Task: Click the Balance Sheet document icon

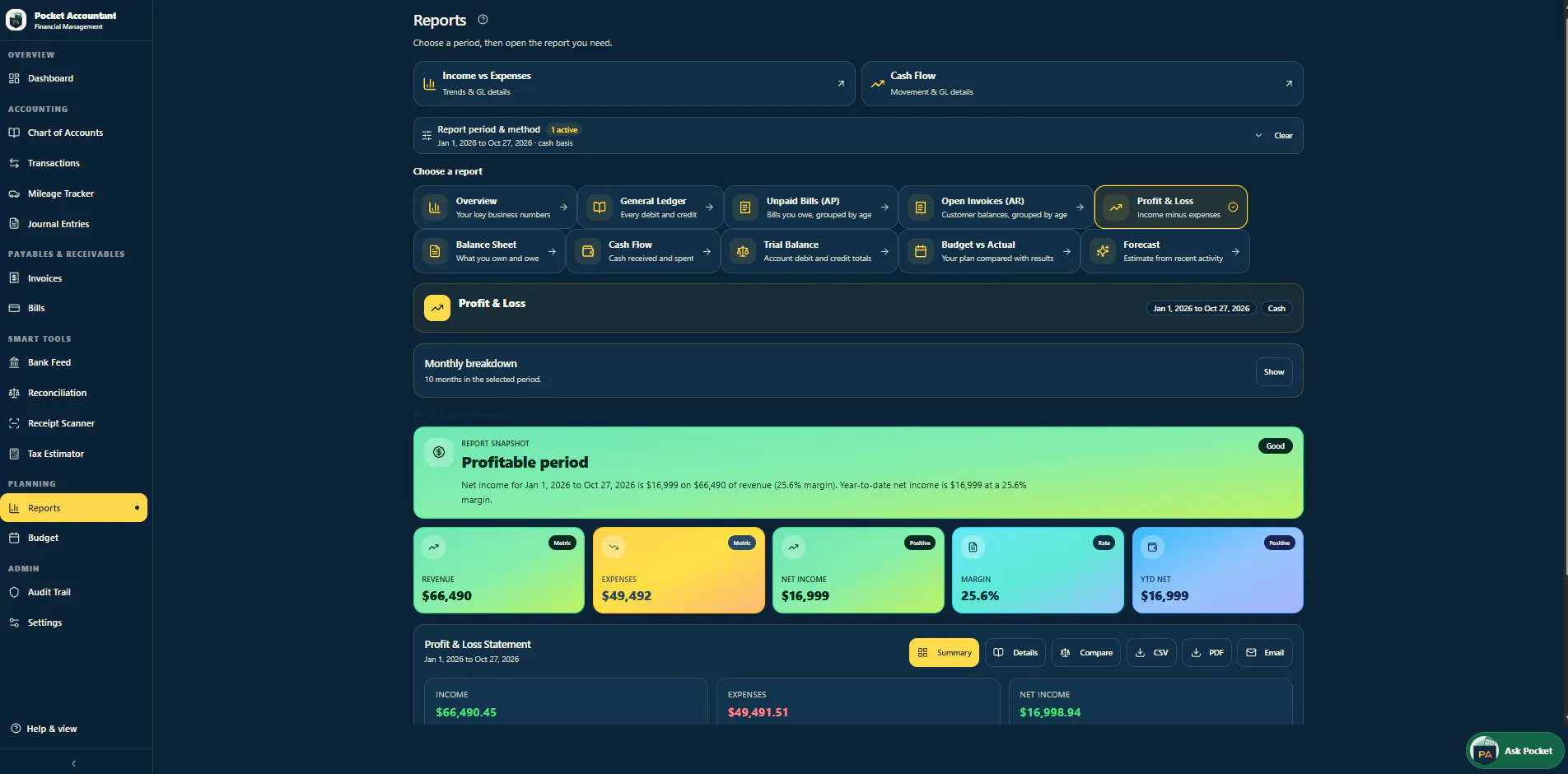Action: coord(435,251)
